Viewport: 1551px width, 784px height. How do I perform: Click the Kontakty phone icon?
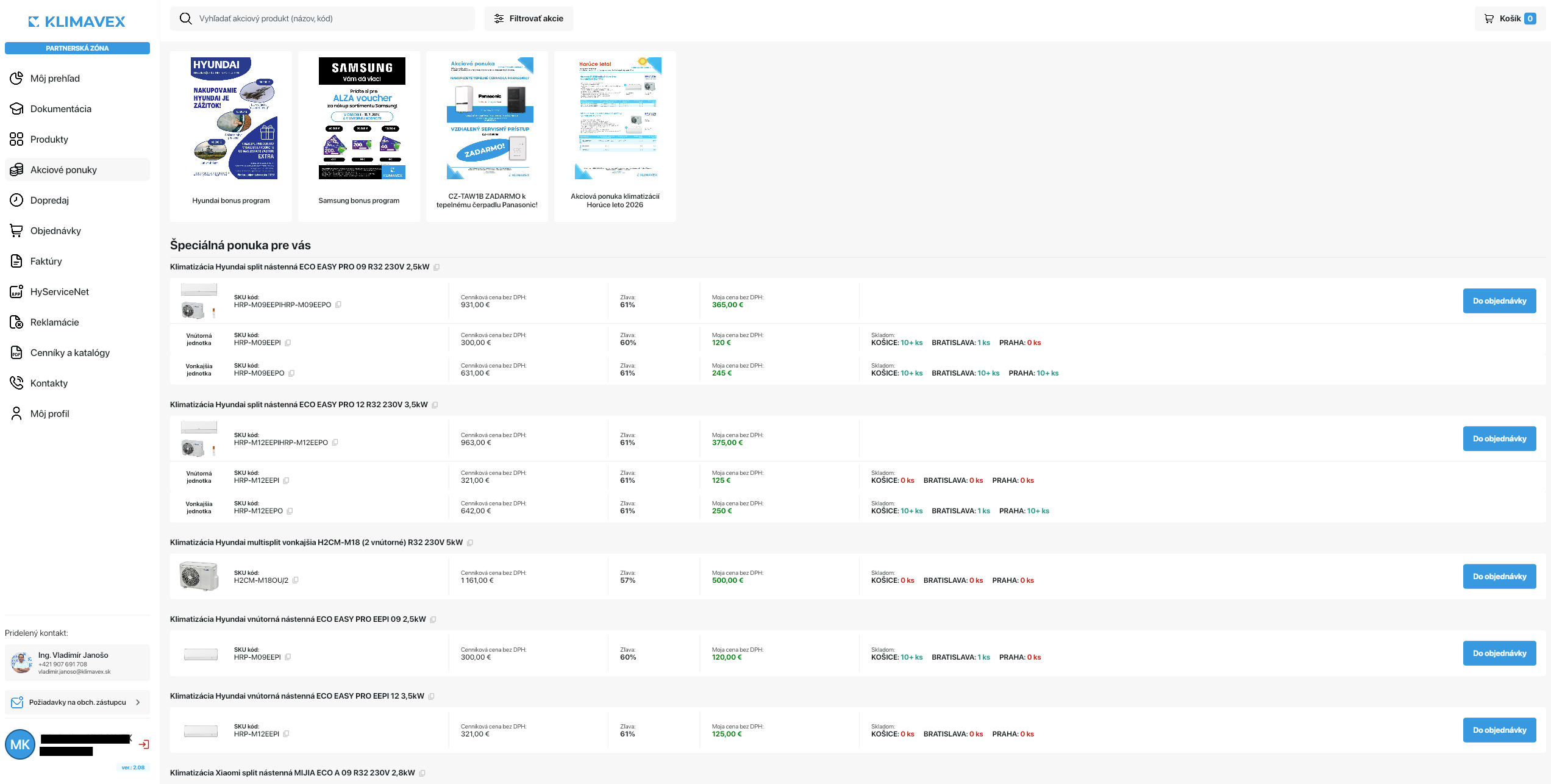click(x=16, y=383)
